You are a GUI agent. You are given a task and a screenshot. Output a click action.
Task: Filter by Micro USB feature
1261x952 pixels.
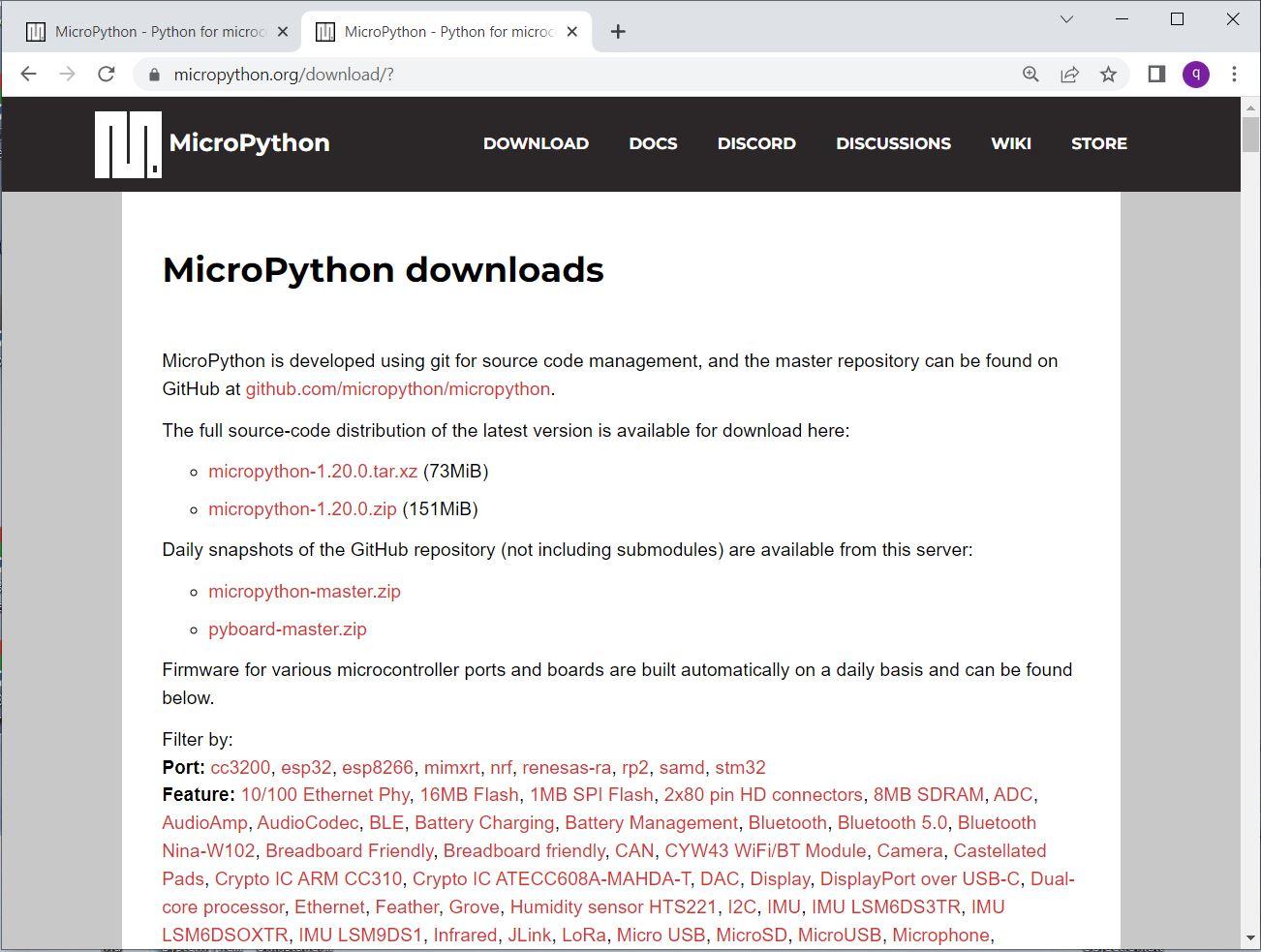click(661, 936)
